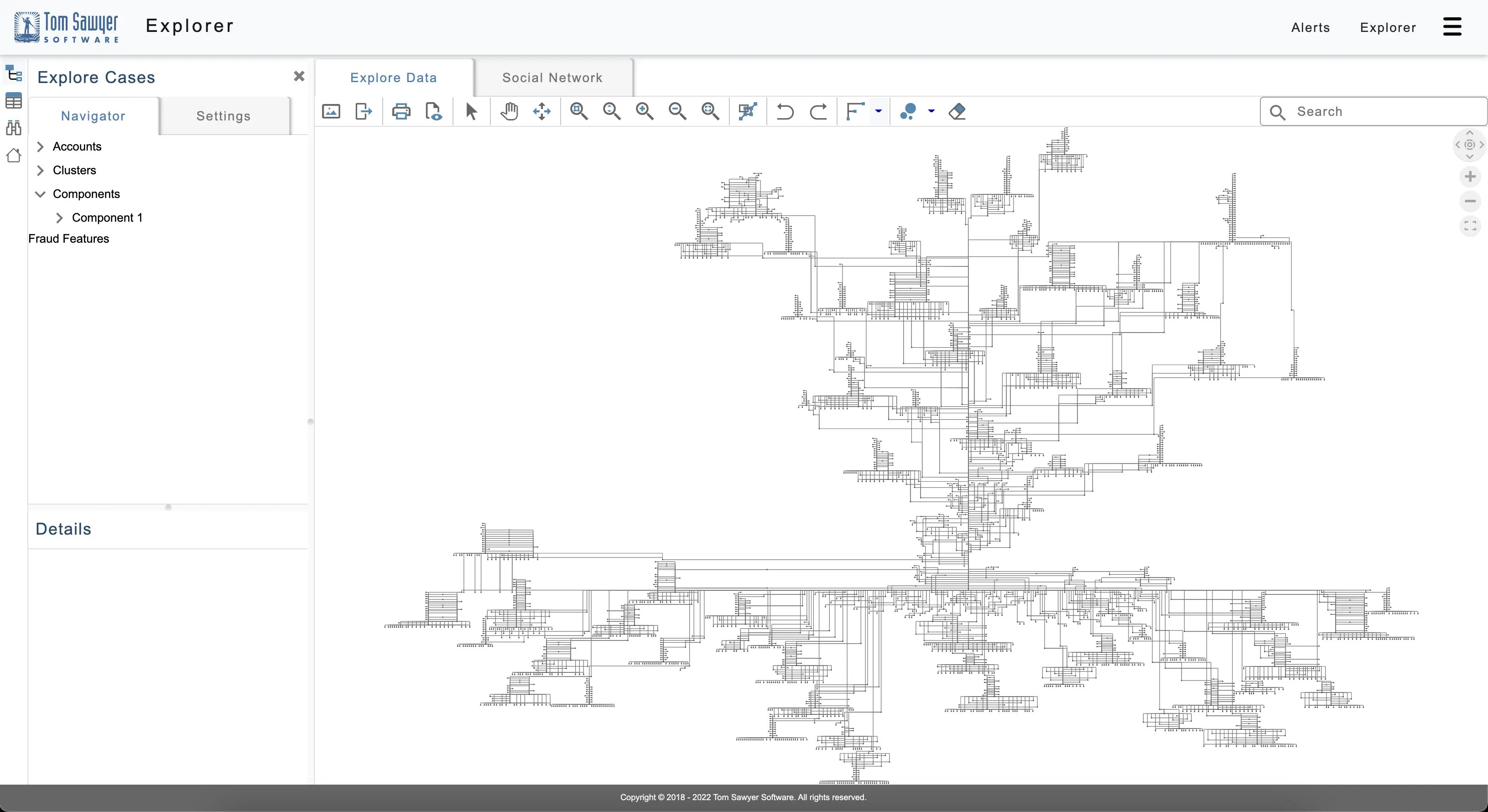
Task: Enable the move tool
Action: pyautogui.click(x=543, y=111)
